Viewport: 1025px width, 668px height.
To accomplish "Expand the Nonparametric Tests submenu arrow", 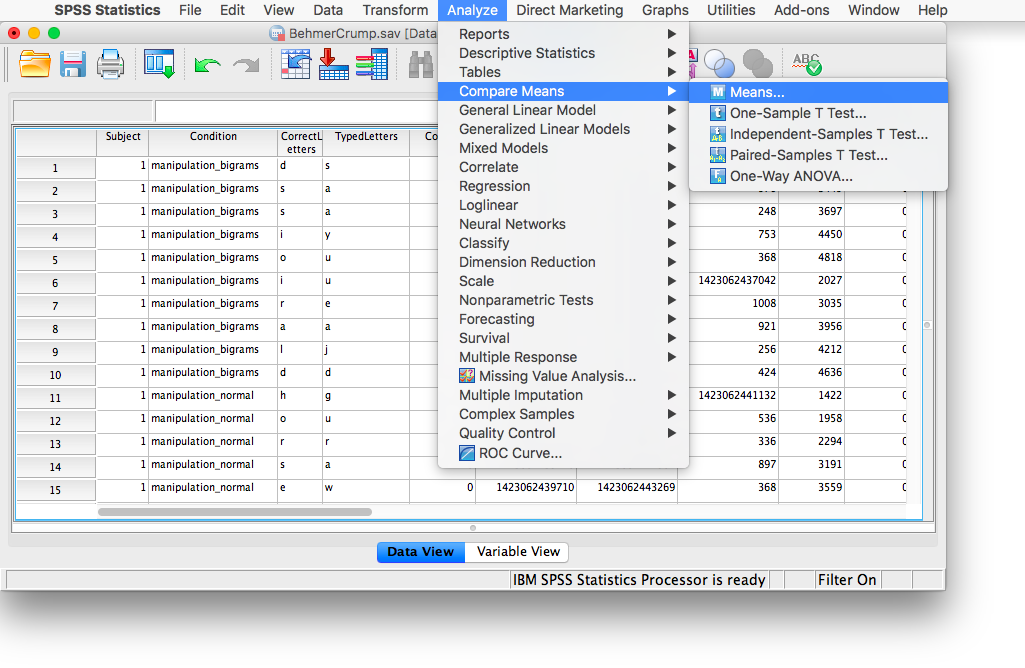I will click(x=671, y=300).
